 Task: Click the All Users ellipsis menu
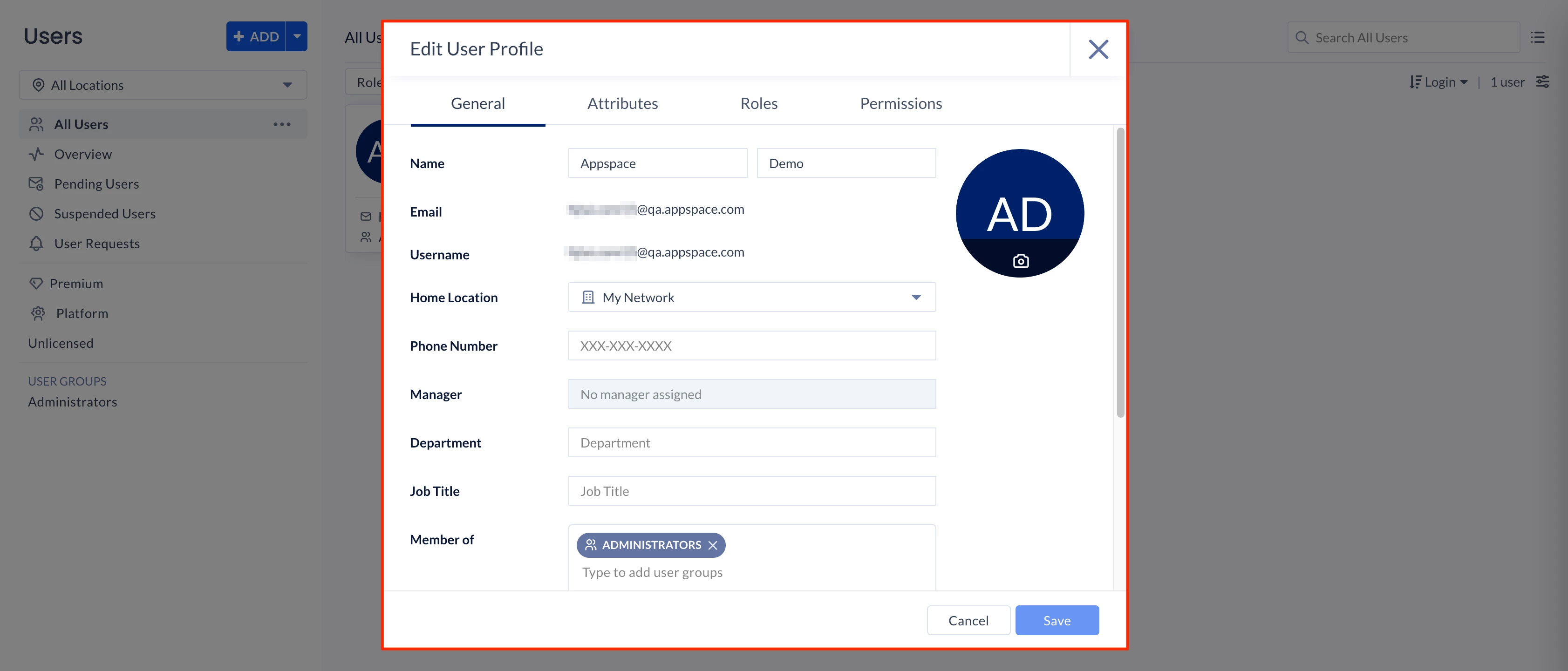pyautogui.click(x=282, y=125)
